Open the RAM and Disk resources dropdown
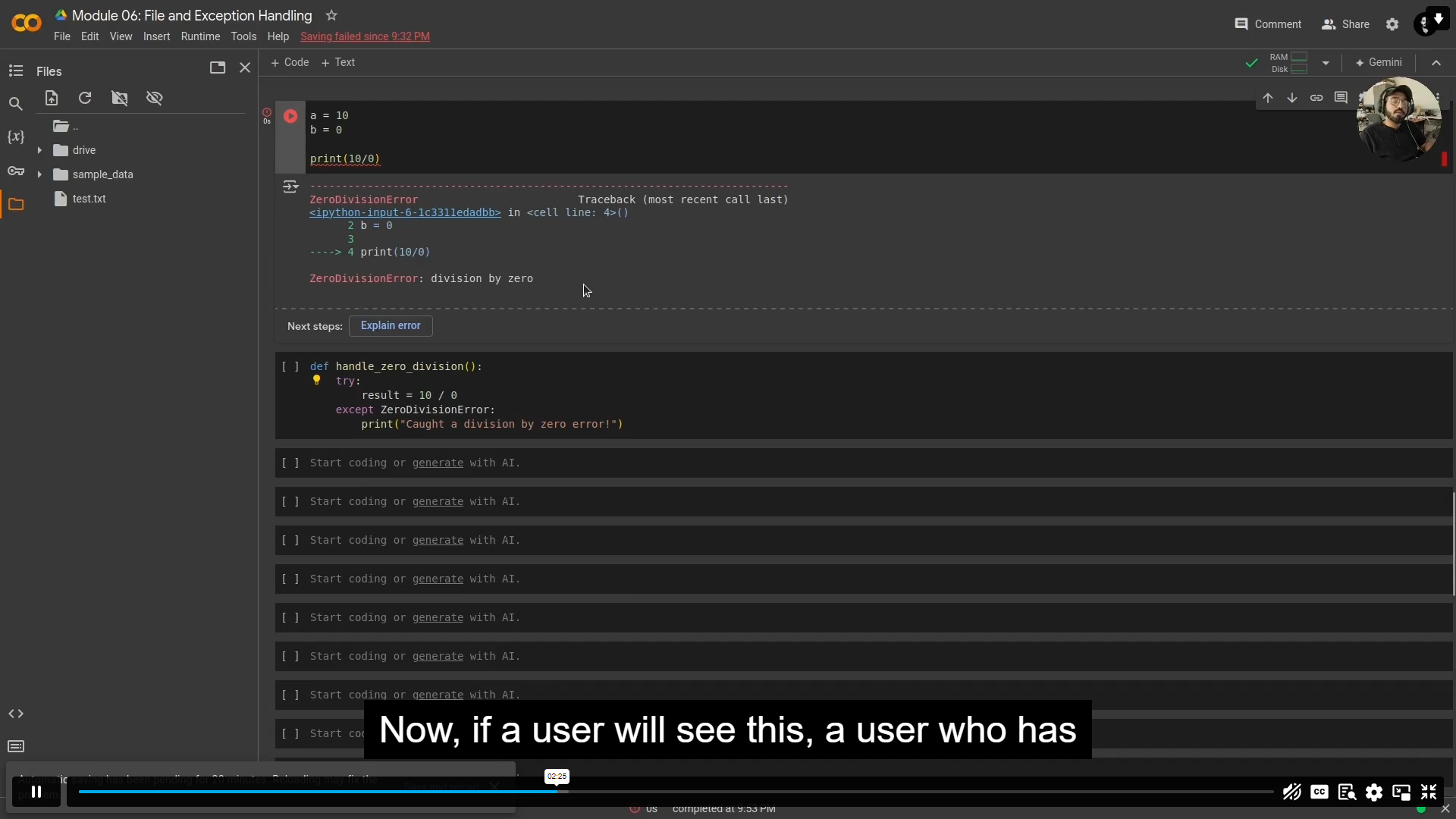This screenshot has height=819, width=1456. (1327, 64)
